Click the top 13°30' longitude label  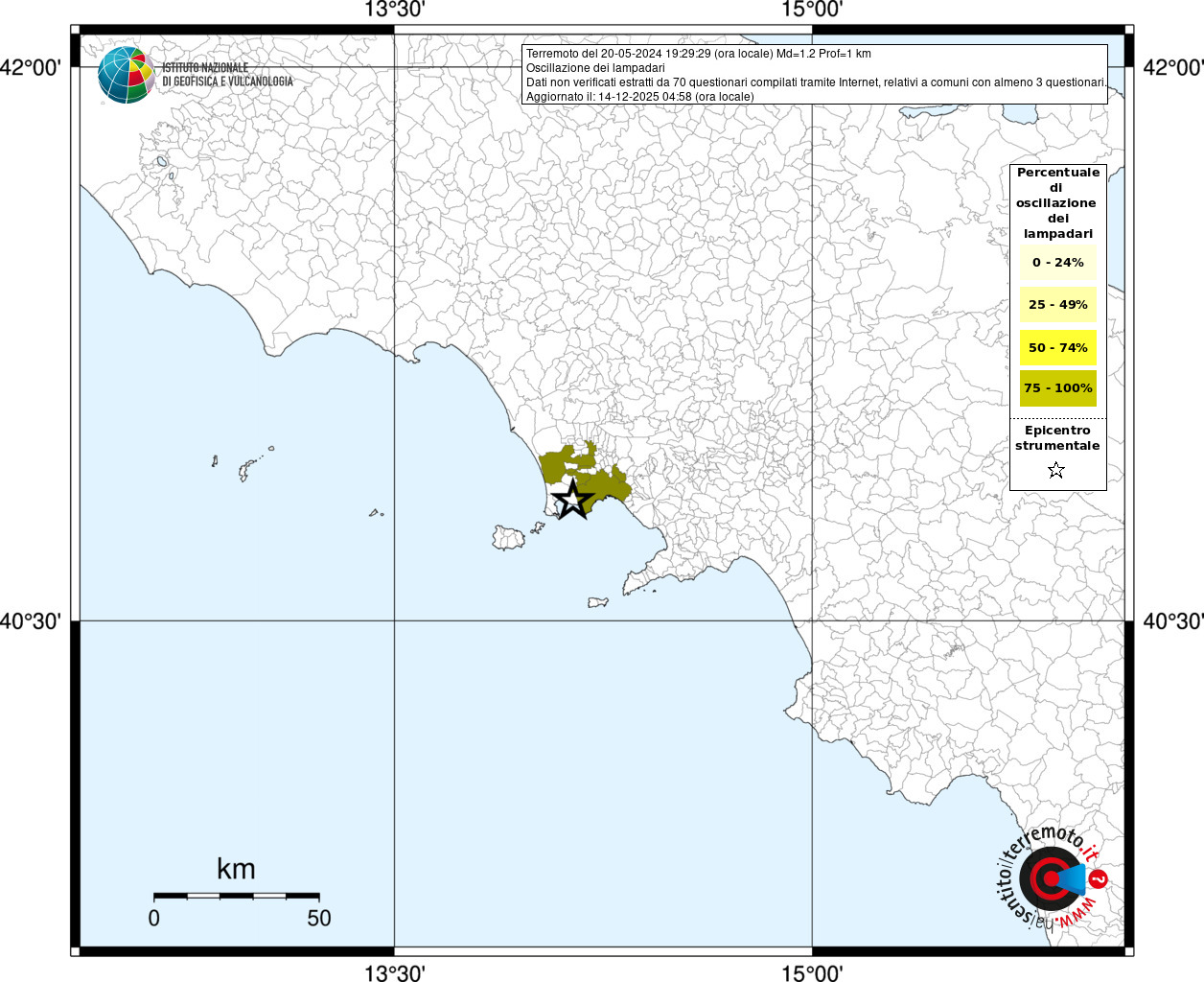tap(394, 10)
